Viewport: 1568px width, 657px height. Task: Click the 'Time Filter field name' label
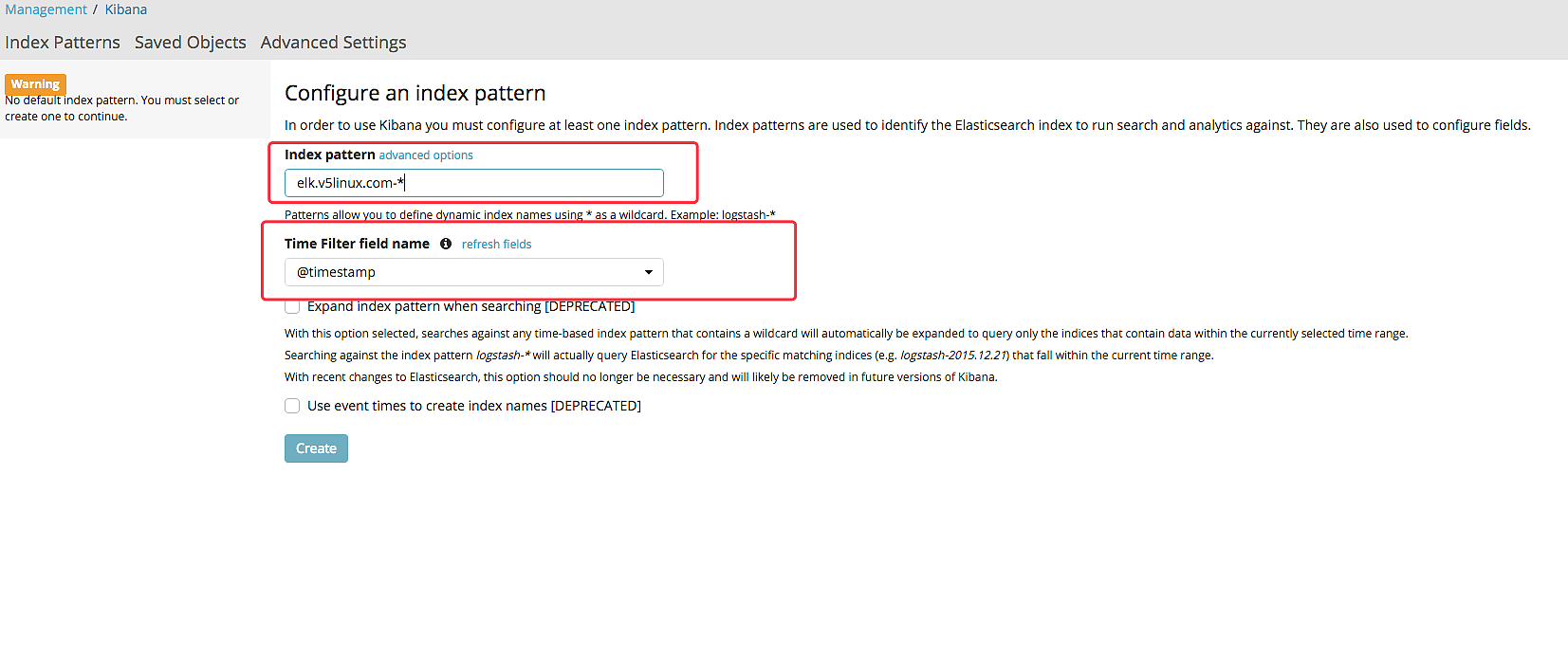pyautogui.click(x=357, y=244)
